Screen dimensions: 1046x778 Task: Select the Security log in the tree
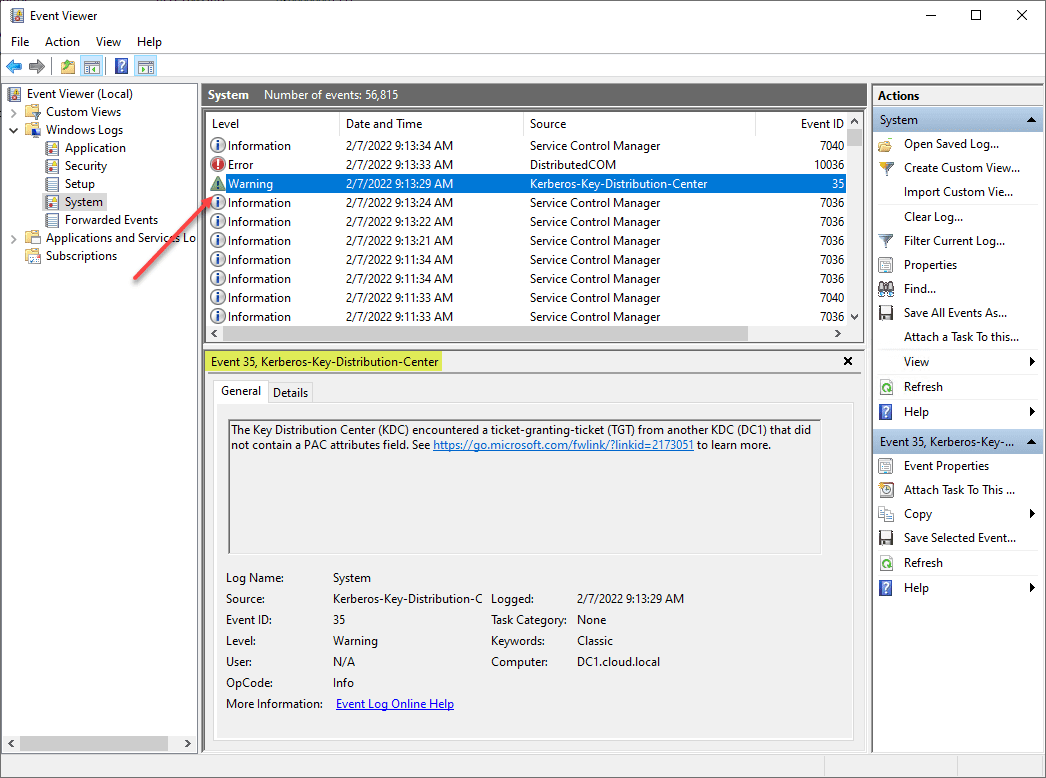tap(85, 166)
